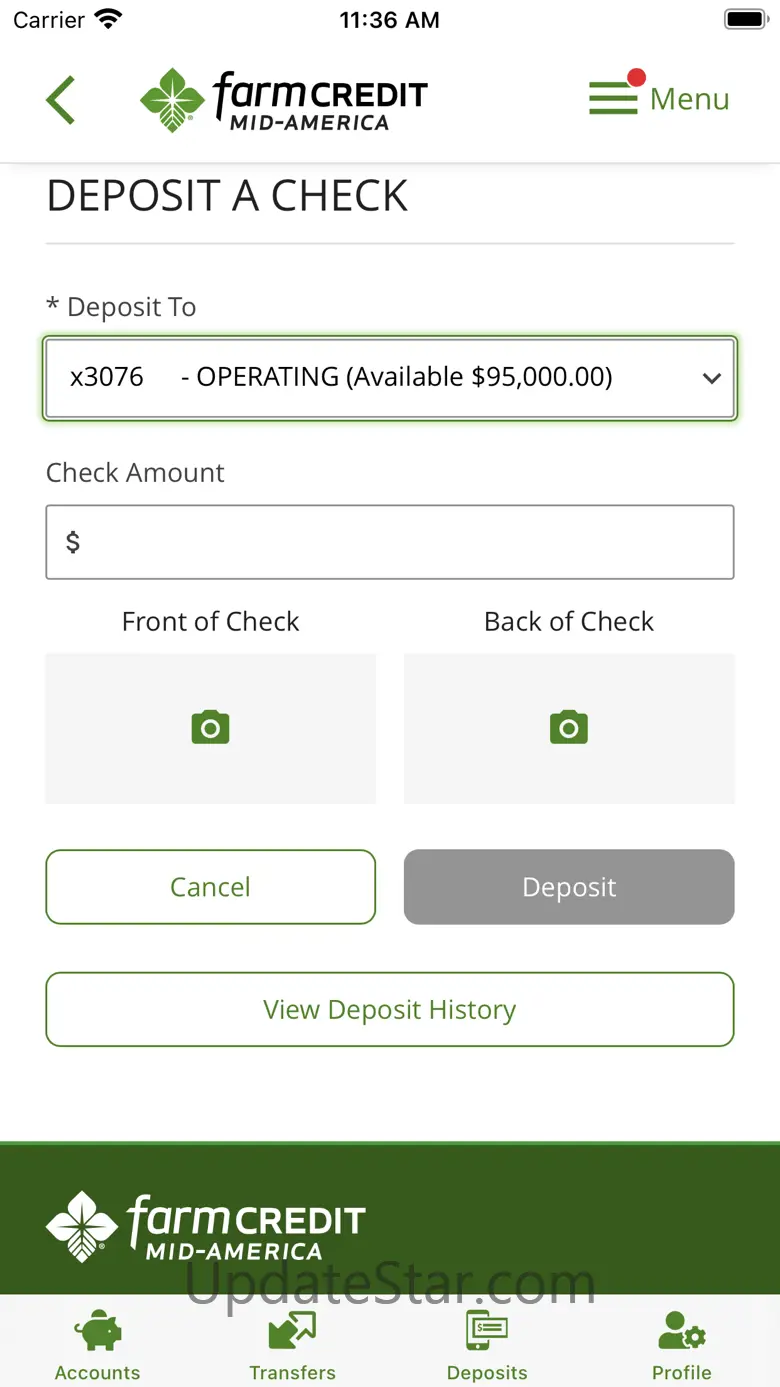Image resolution: width=780 pixels, height=1387 pixels.
Task: Open Profile via person gear icon
Action: (682, 1332)
